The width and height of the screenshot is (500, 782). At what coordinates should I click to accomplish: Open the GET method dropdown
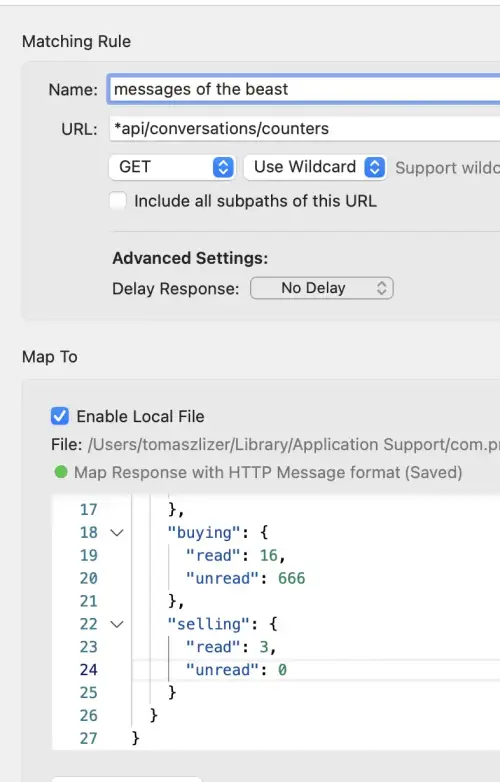pyautogui.click(x=172, y=167)
